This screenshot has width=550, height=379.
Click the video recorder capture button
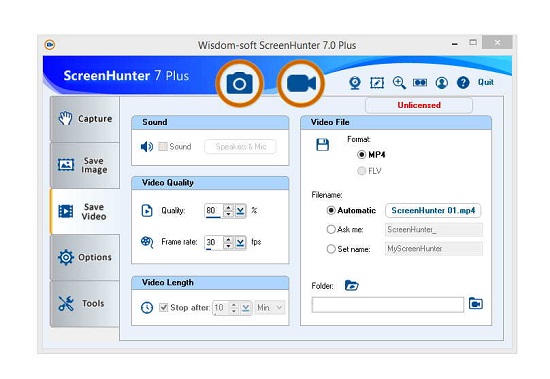301,83
